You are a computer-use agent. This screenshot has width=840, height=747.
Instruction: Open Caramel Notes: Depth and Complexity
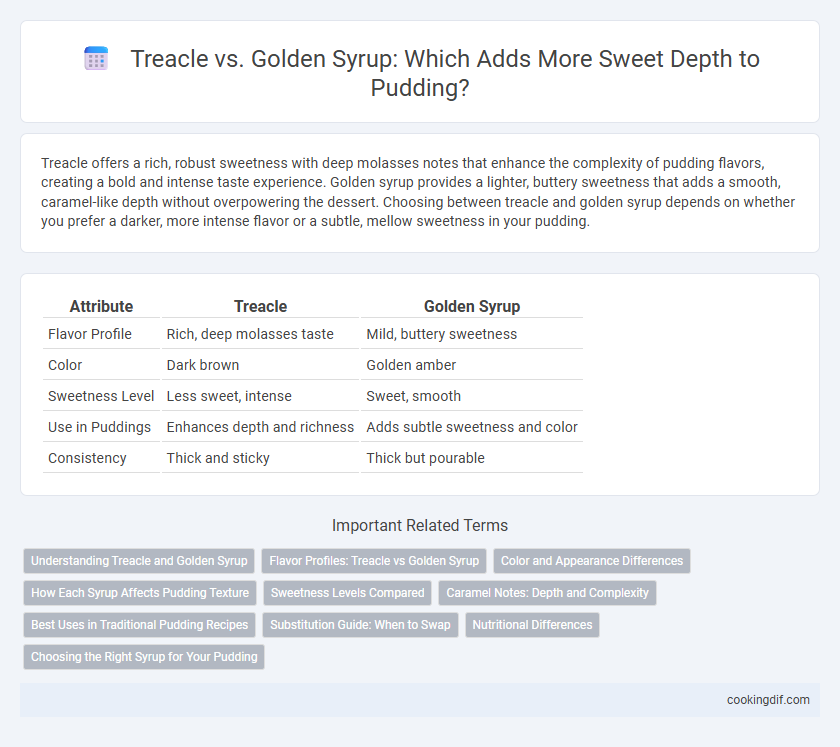tap(548, 593)
